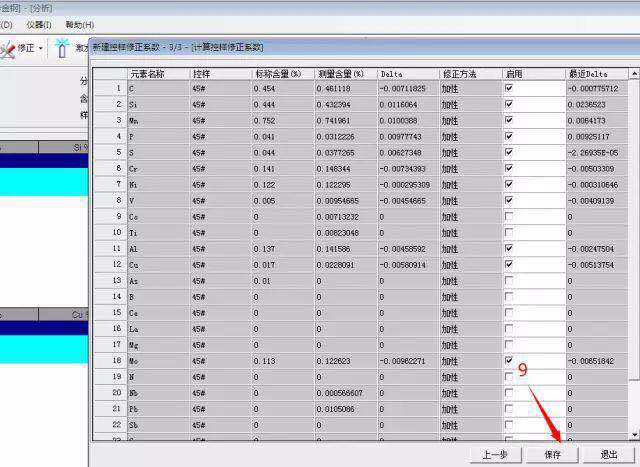Open the 帮助(H) menu
This screenshot has height=467, width=640.
[79, 24]
